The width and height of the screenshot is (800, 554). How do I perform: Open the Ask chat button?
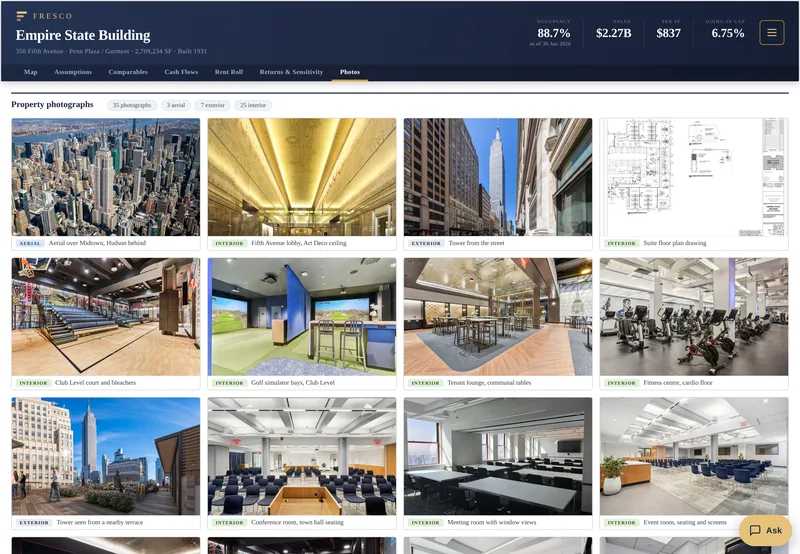[765, 530]
